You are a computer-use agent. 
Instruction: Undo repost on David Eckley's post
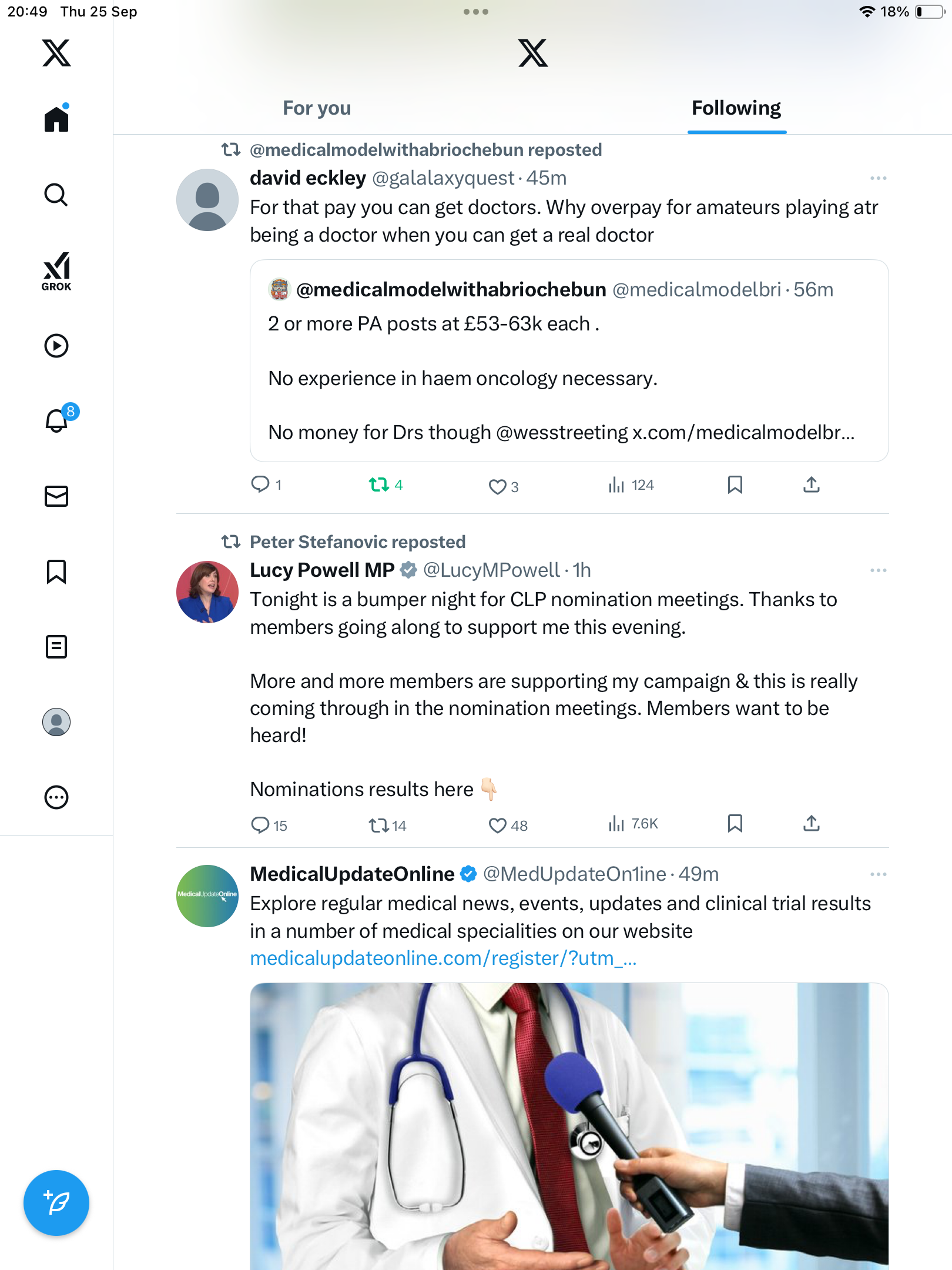pyautogui.click(x=379, y=485)
